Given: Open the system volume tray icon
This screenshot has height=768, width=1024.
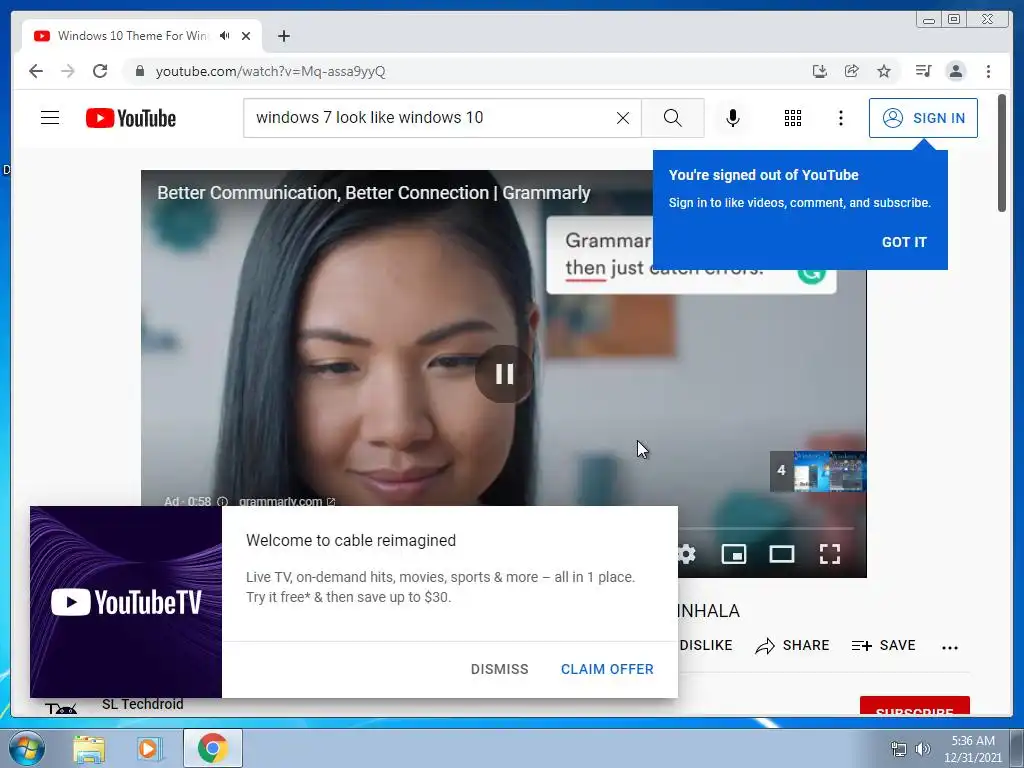Looking at the screenshot, I should click(x=923, y=749).
